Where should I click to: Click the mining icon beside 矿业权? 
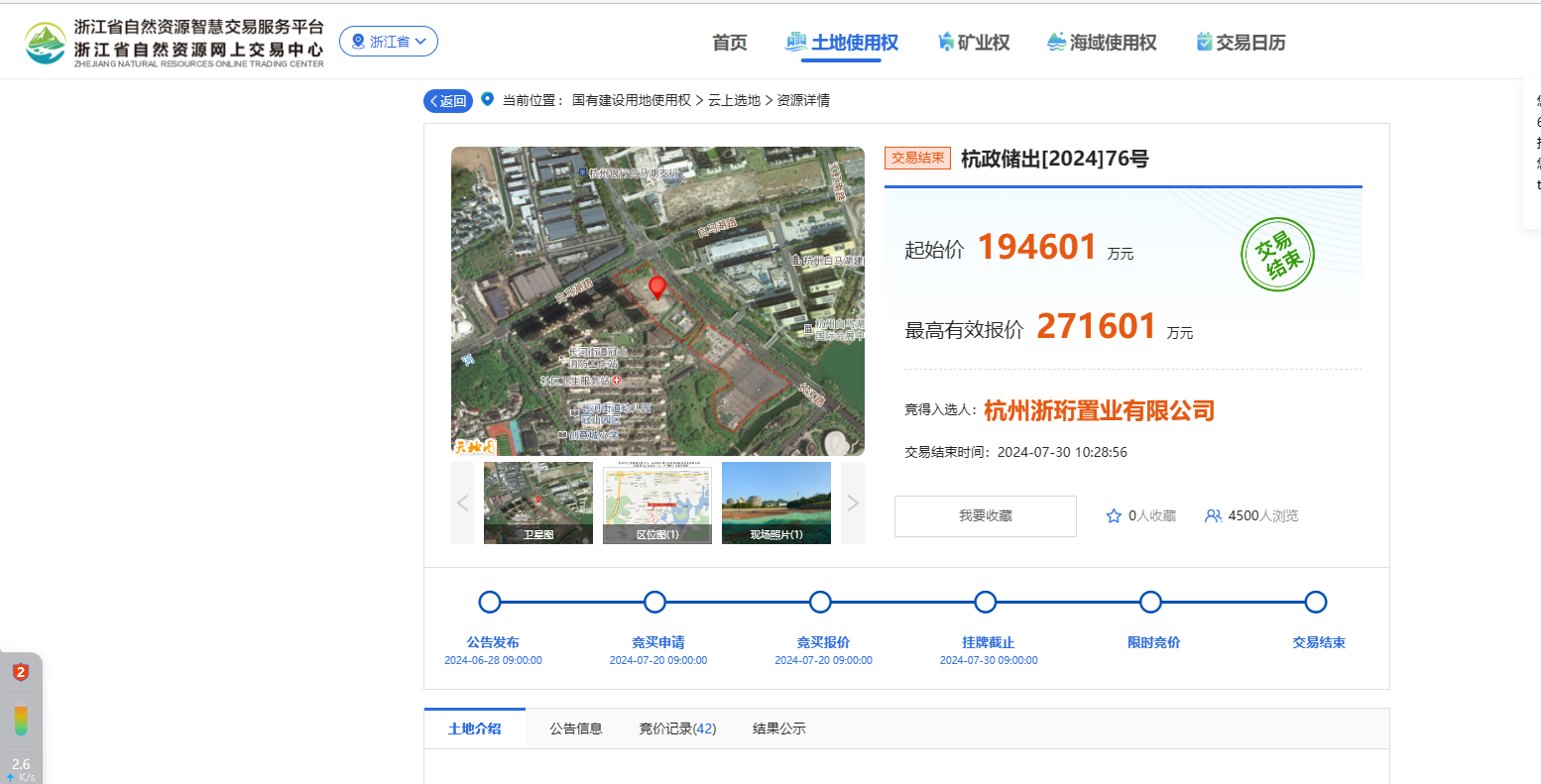coord(946,42)
